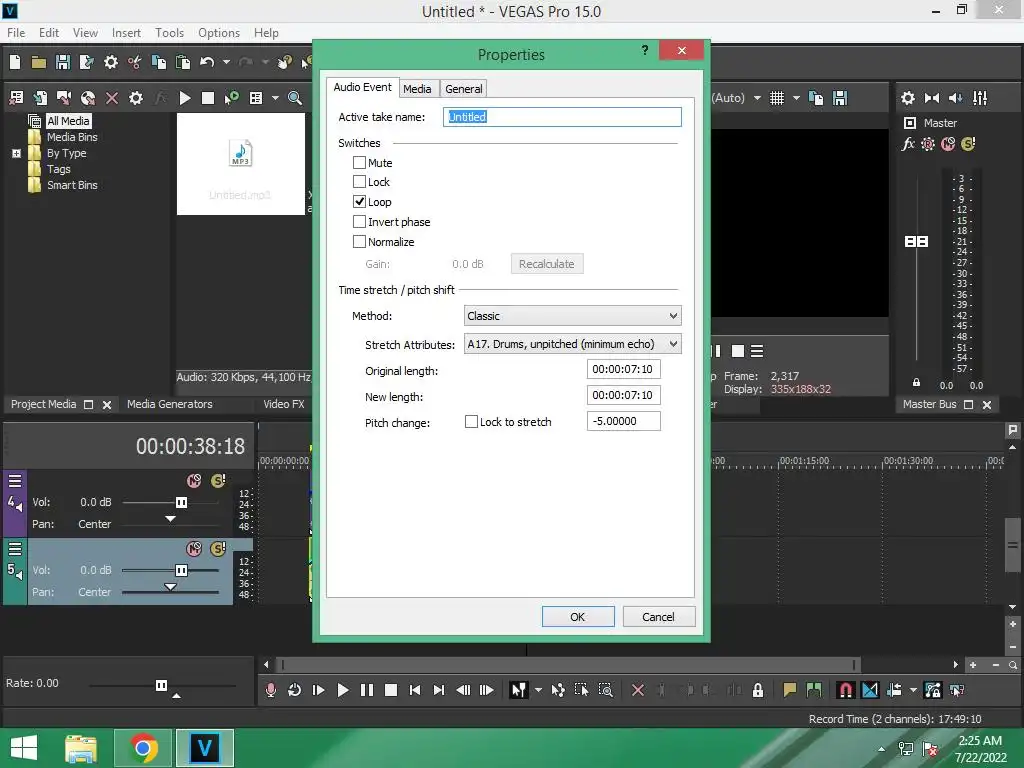1024x768 pixels.
Task: Click track 5 pan slider handle
Action: pos(170,586)
